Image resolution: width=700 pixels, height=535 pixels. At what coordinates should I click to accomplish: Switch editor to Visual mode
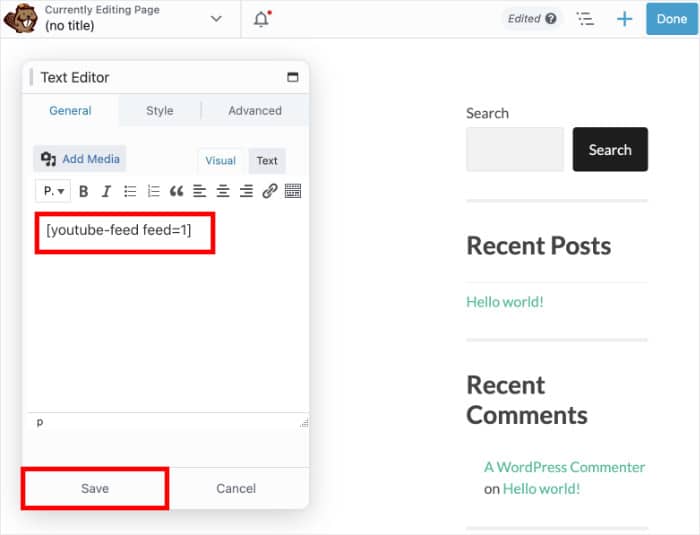[221, 161]
